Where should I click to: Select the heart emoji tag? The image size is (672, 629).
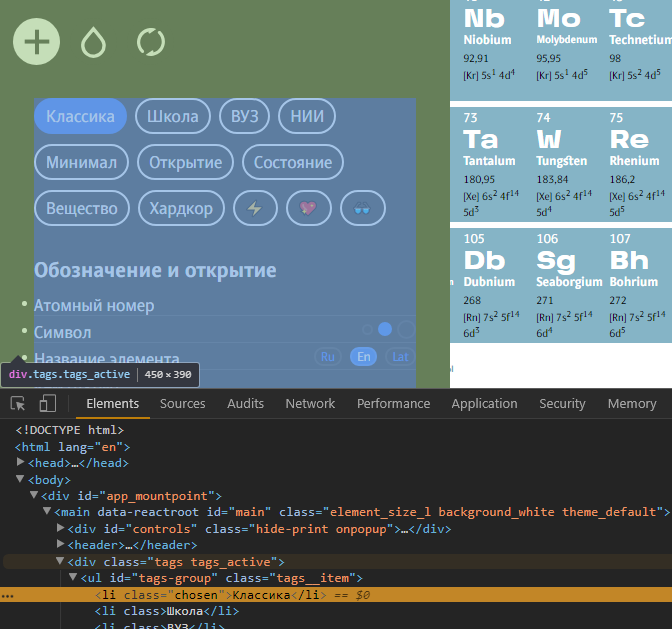pos(308,208)
